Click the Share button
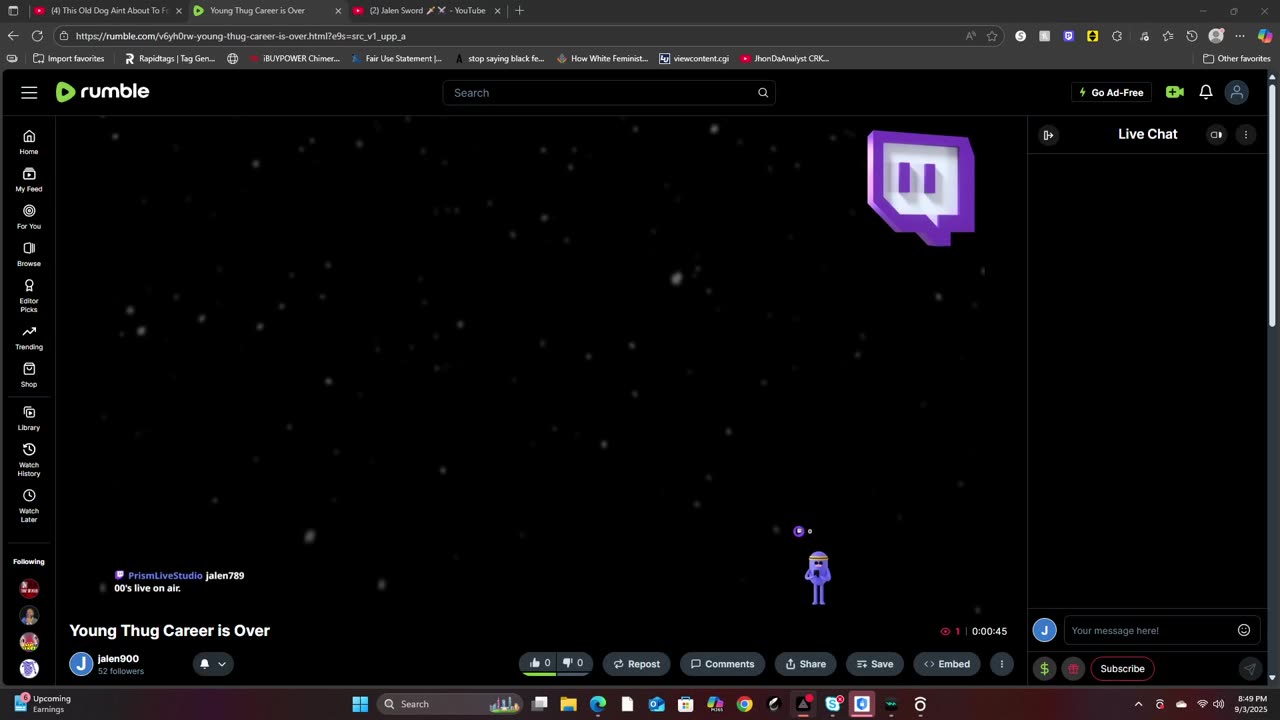This screenshot has width=1280, height=720. 805,664
